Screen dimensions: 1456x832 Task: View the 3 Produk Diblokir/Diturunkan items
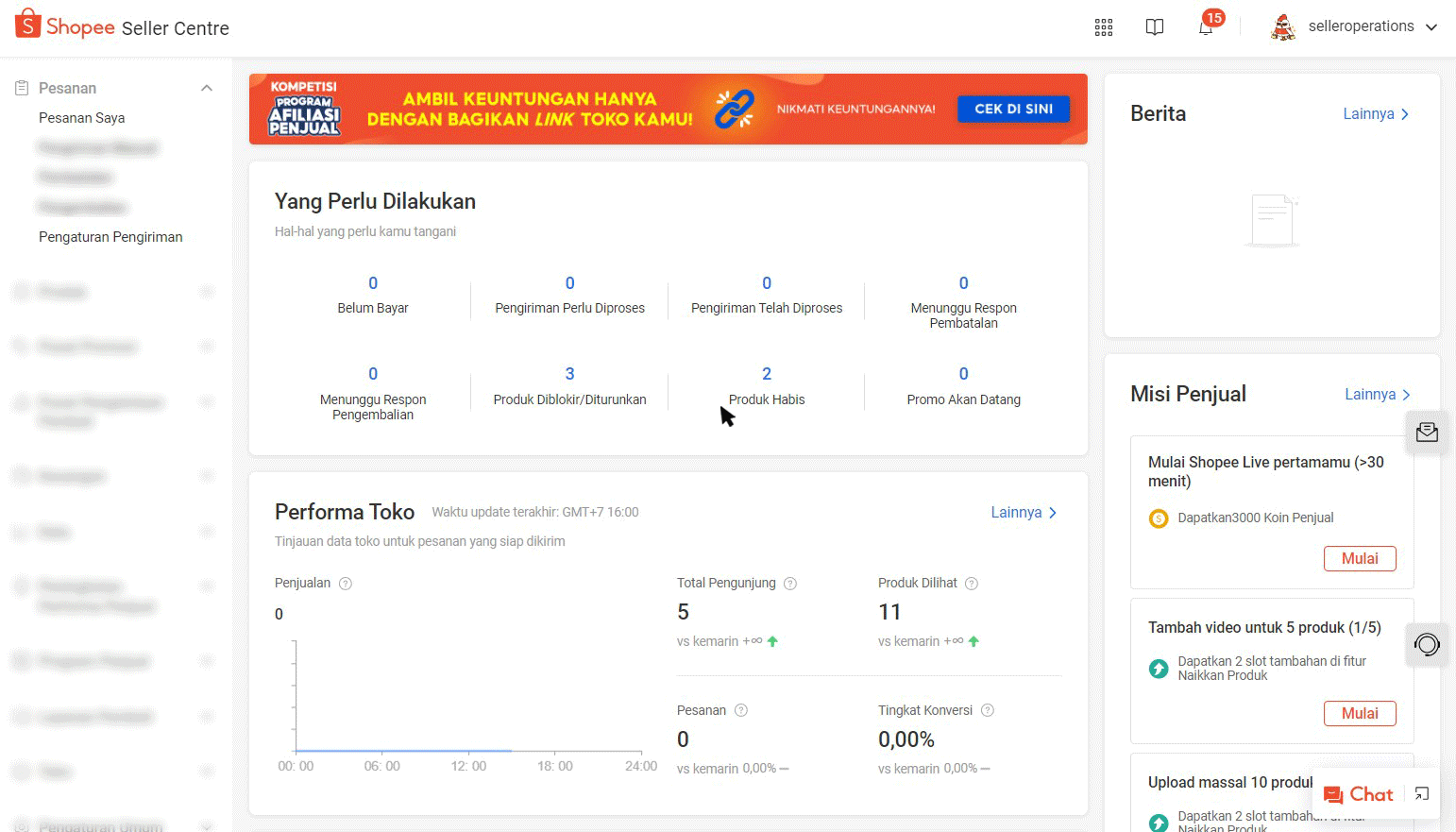(569, 374)
